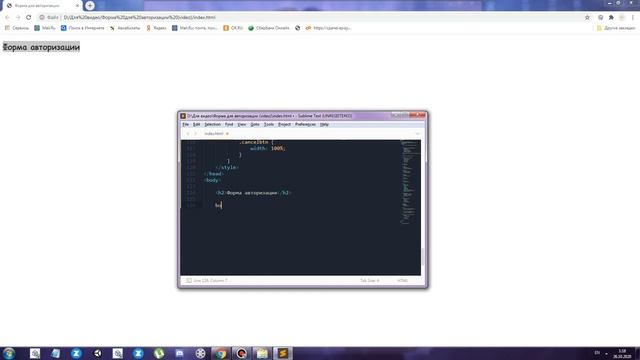The height and width of the screenshot is (360, 640).
Task: Click Sublime's next tab arrow
Action: 195,134
